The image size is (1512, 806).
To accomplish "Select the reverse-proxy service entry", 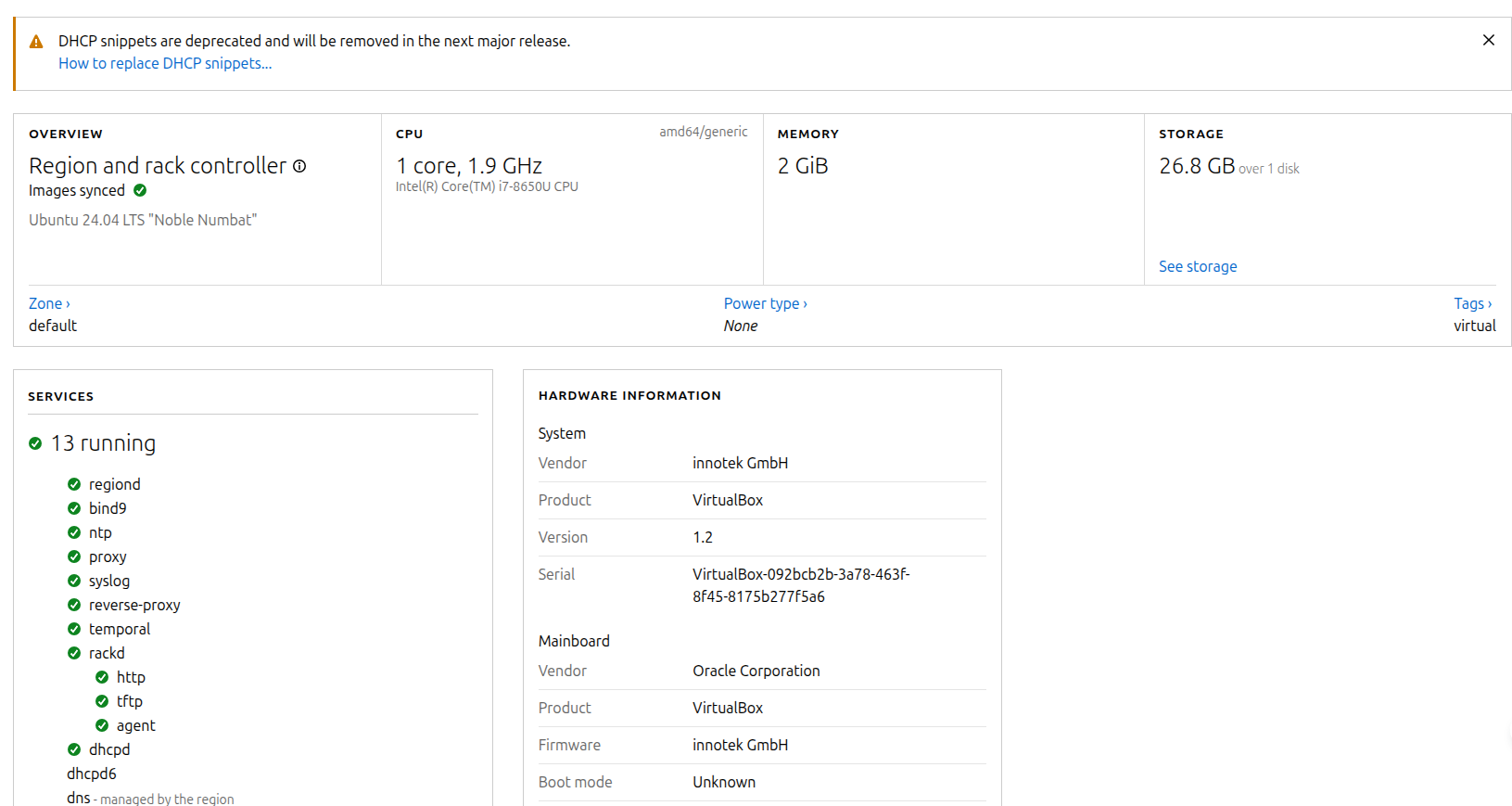I will point(134,605).
